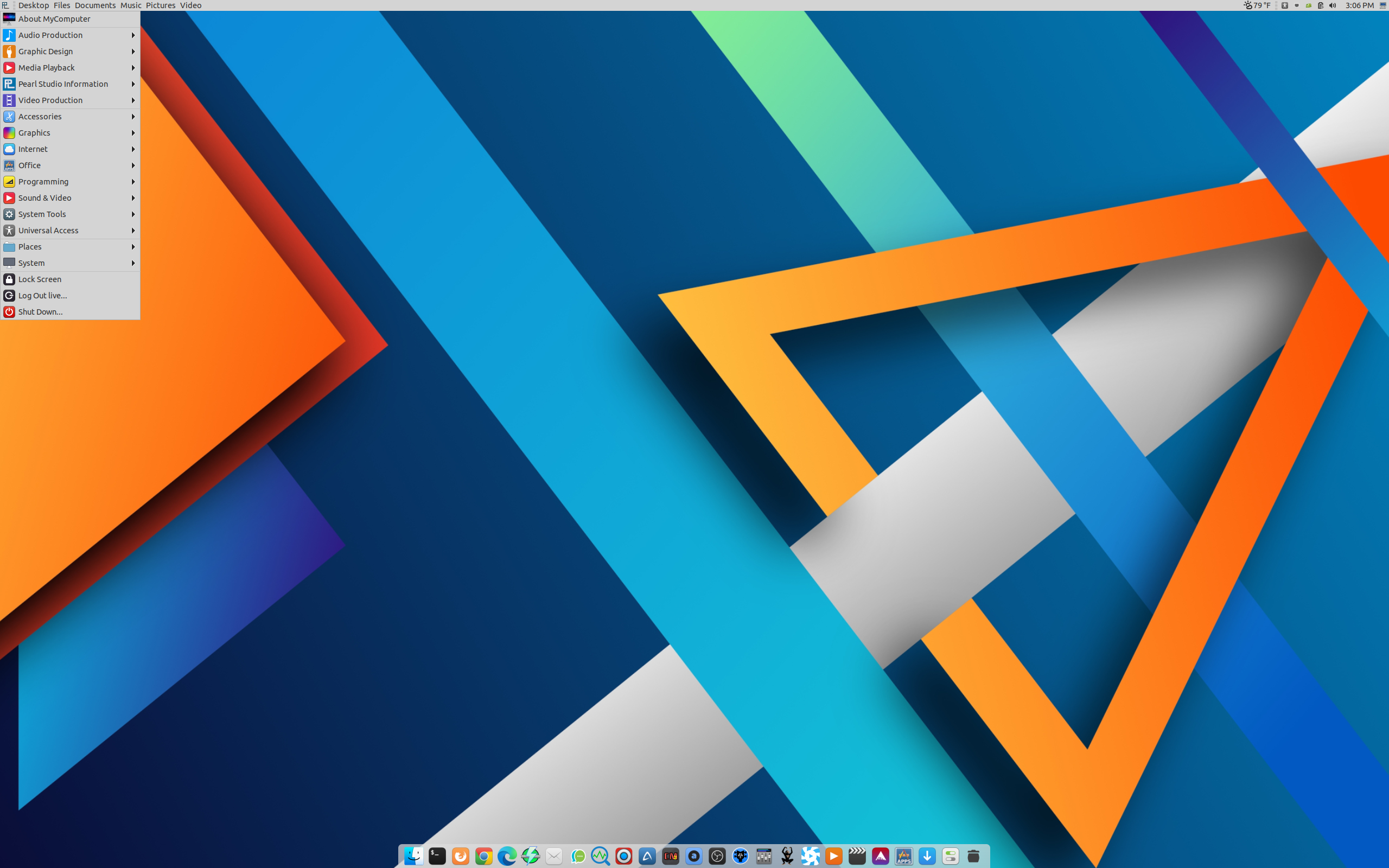Choose Log Out live... from the menu
This screenshot has width=1389, height=868.
point(70,296)
